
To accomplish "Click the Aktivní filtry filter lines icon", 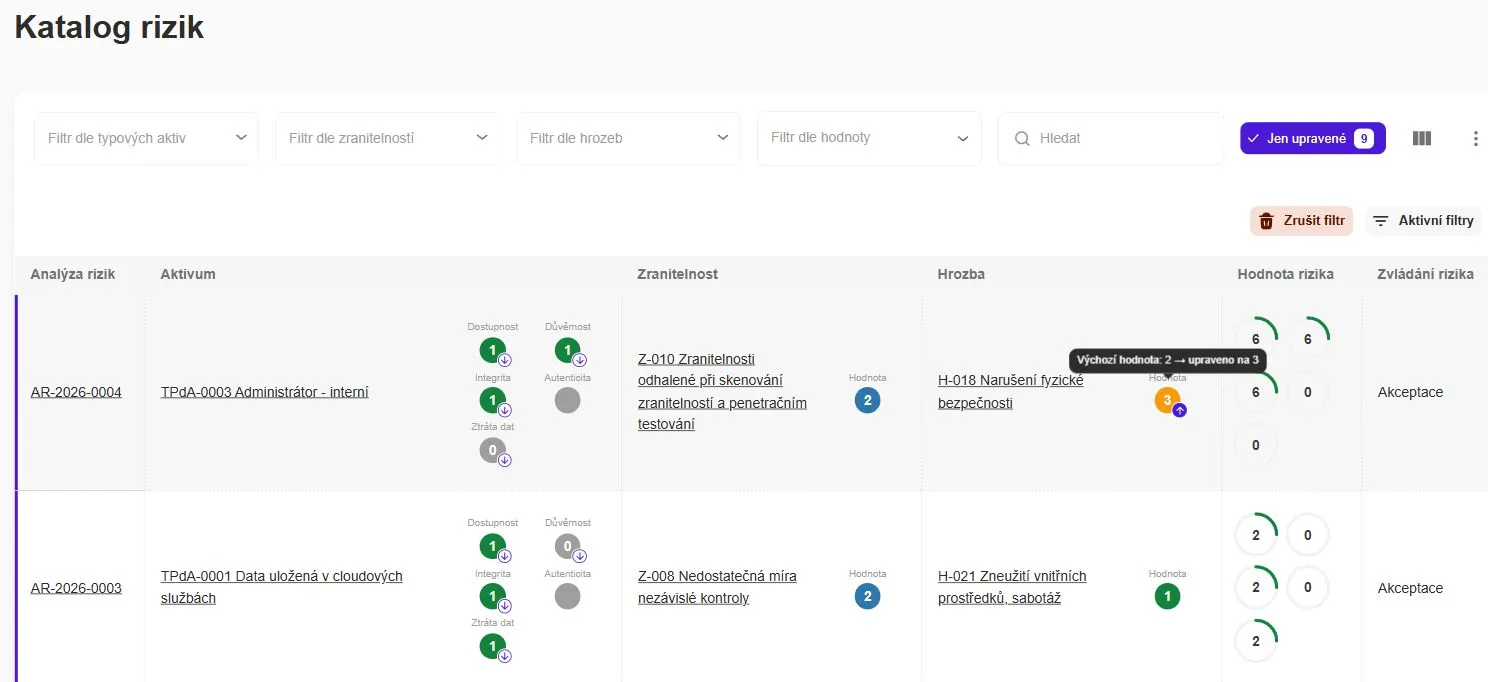I will (1381, 221).
